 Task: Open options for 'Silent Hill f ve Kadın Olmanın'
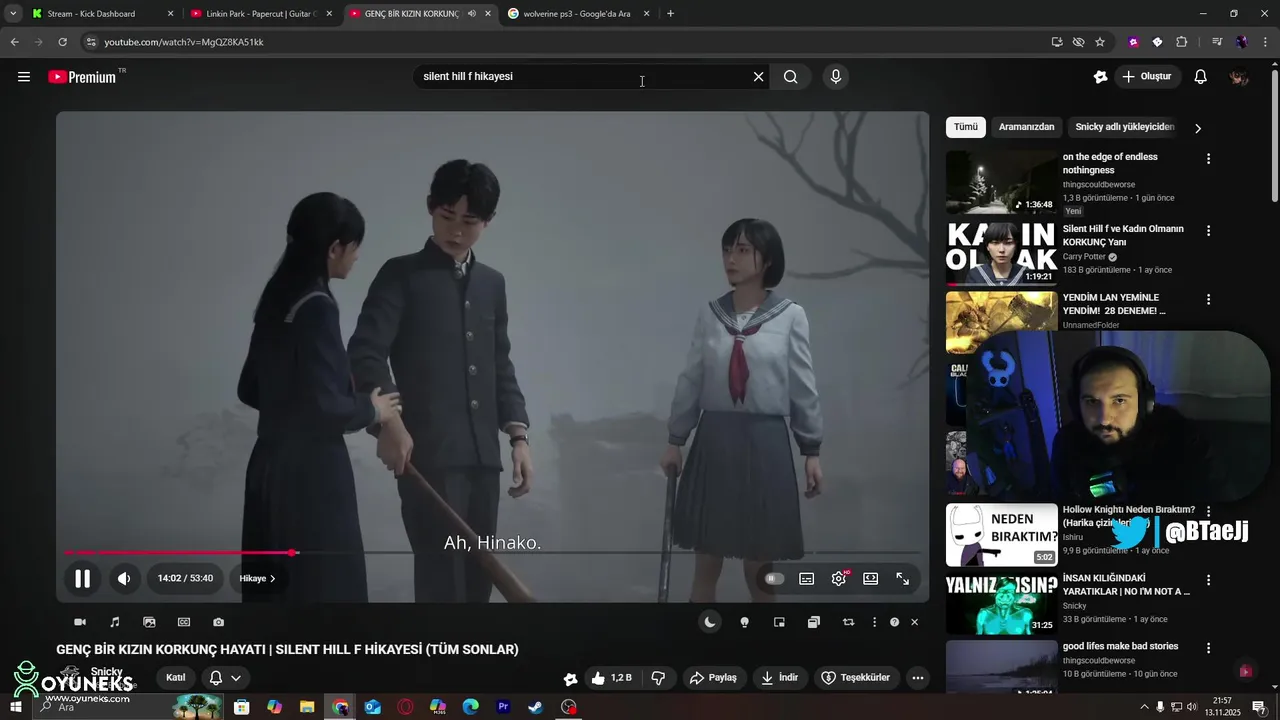click(x=1208, y=231)
